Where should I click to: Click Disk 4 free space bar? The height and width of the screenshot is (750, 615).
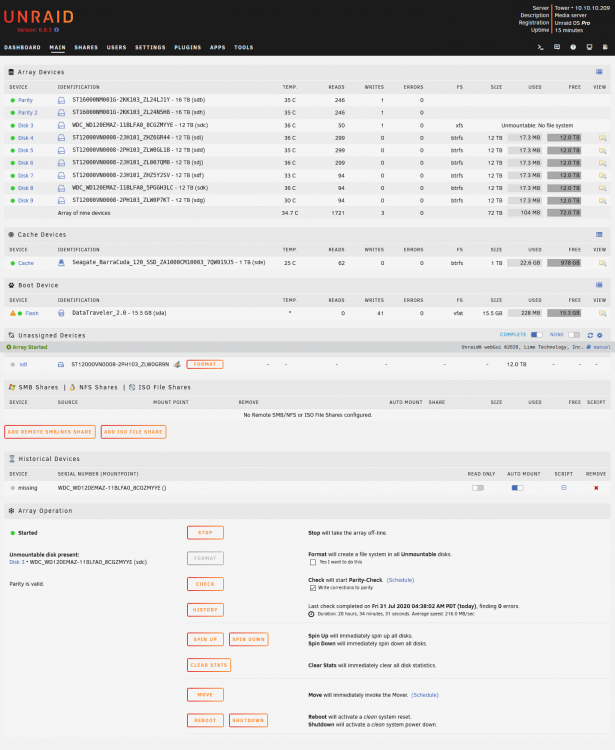point(564,138)
